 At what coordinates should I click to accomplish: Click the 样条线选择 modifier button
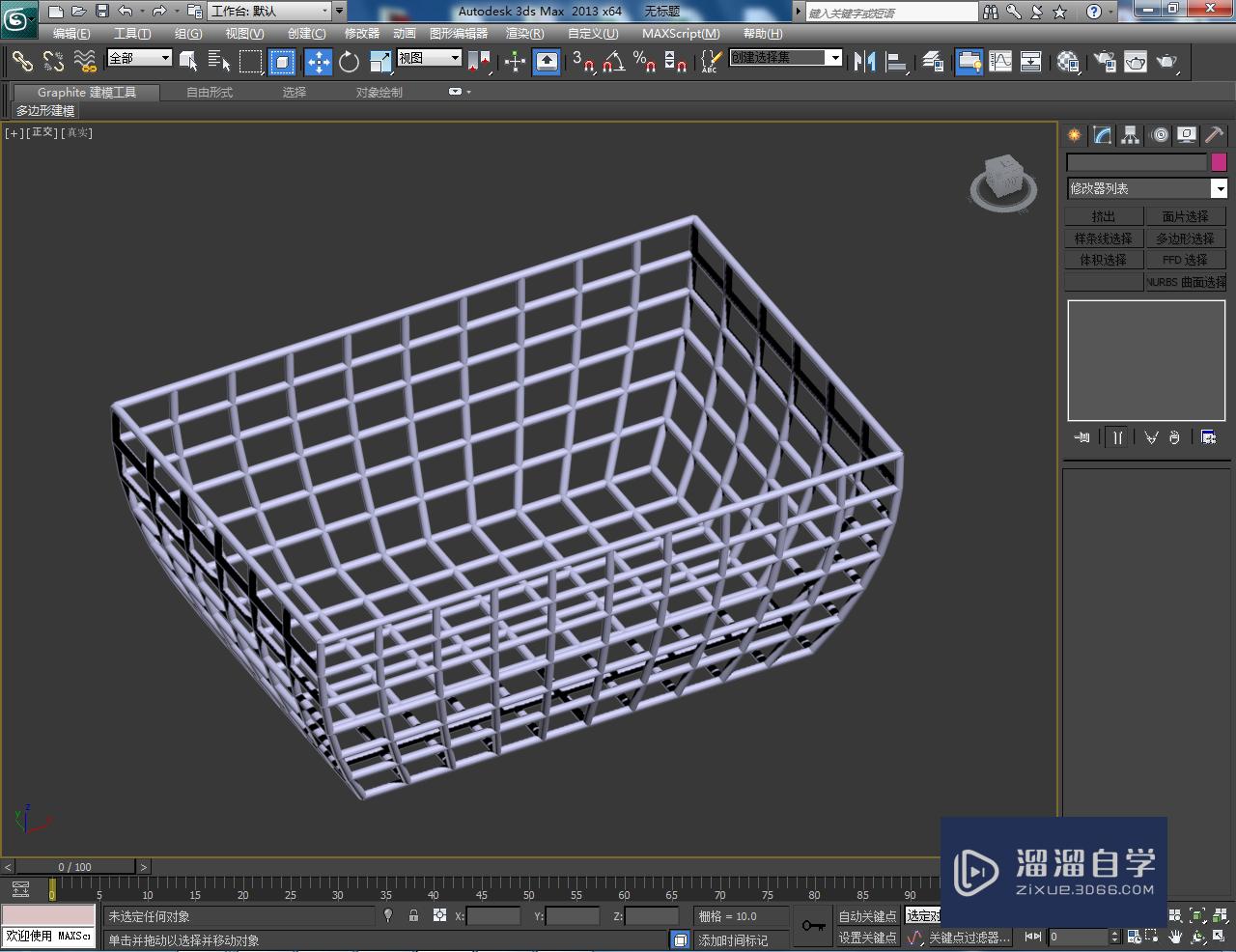point(1104,238)
